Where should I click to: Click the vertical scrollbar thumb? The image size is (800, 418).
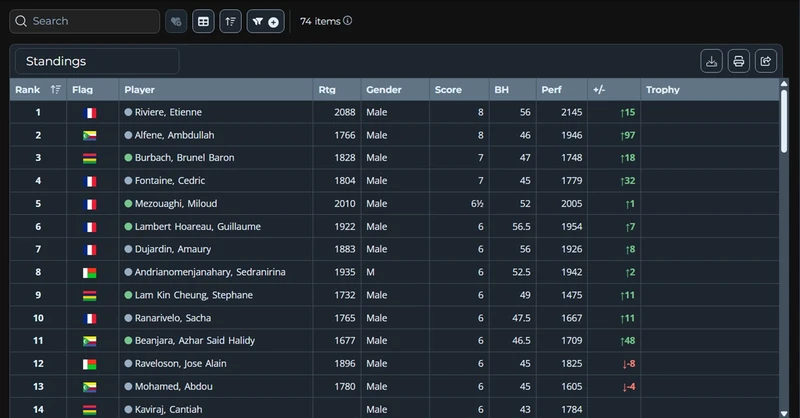click(x=784, y=121)
